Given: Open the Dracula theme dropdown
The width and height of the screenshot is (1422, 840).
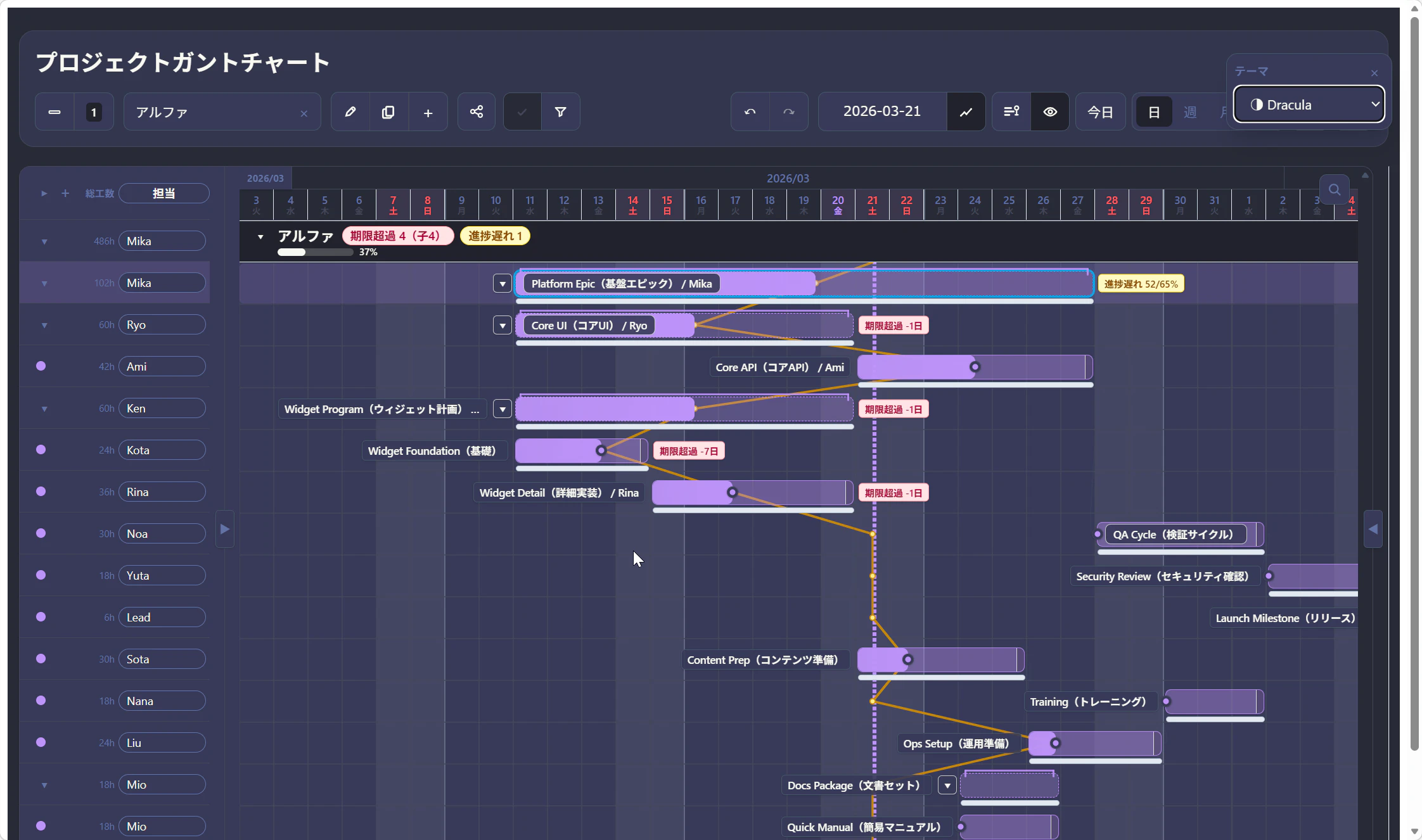Looking at the screenshot, I should click(x=1309, y=105).
